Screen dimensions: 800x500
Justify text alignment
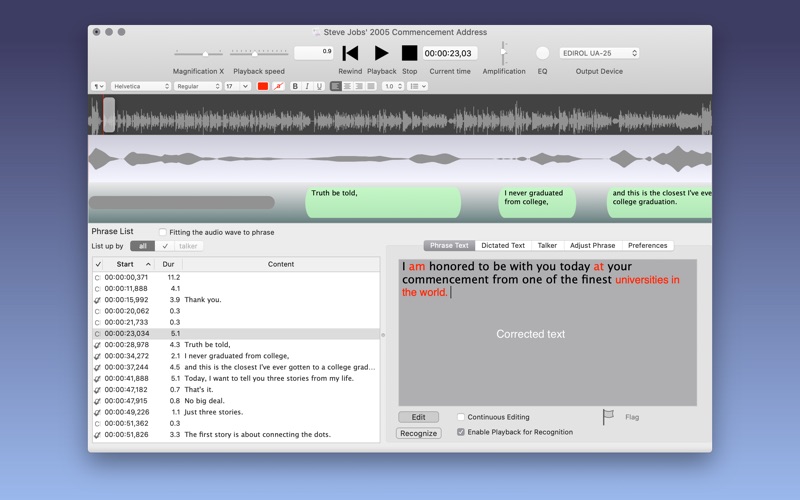pos(371,86)
